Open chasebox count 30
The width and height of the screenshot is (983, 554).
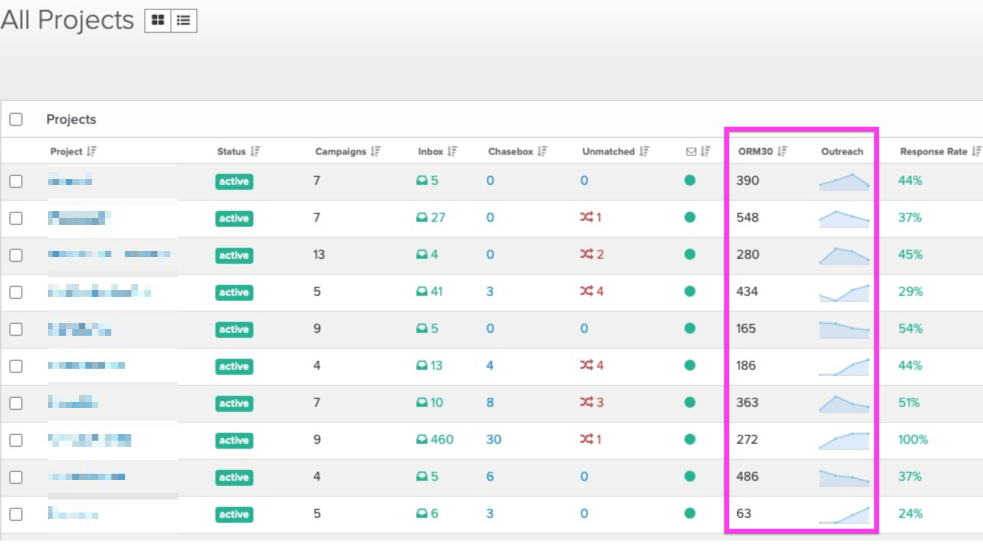[493, 440]
